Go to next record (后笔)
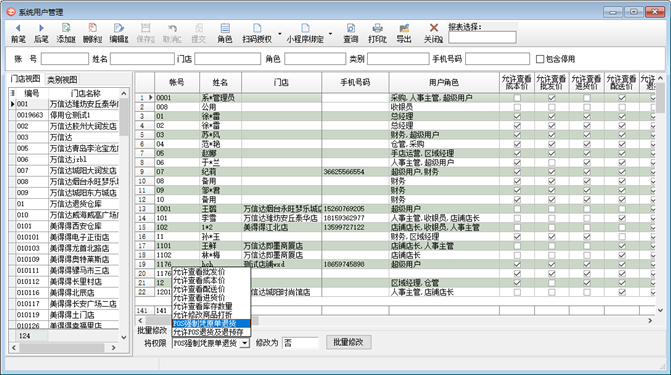Image resolution: width=671 pixels, height=375 pixels. [41, 33]
